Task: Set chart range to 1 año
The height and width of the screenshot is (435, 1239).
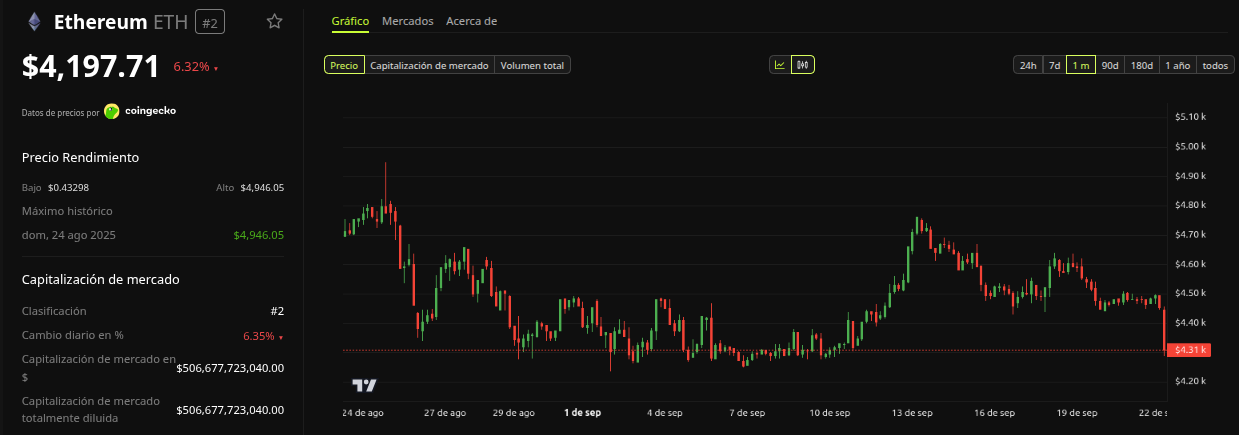Action: point(1177,65)
